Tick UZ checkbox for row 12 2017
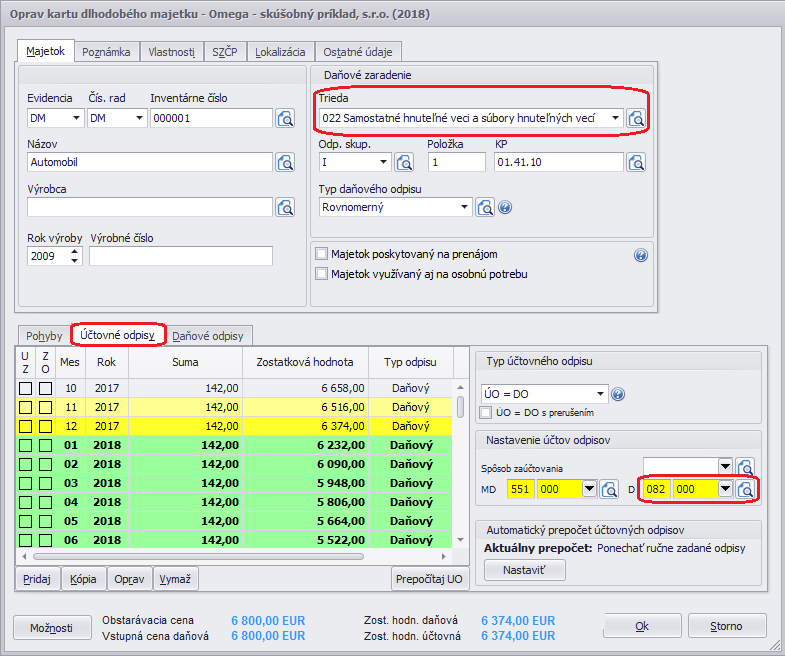 [26, 426]
